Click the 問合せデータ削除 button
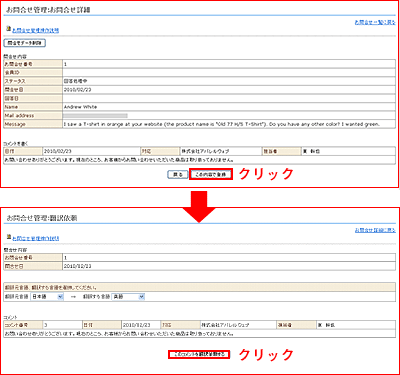 click(x=25, y=43)
